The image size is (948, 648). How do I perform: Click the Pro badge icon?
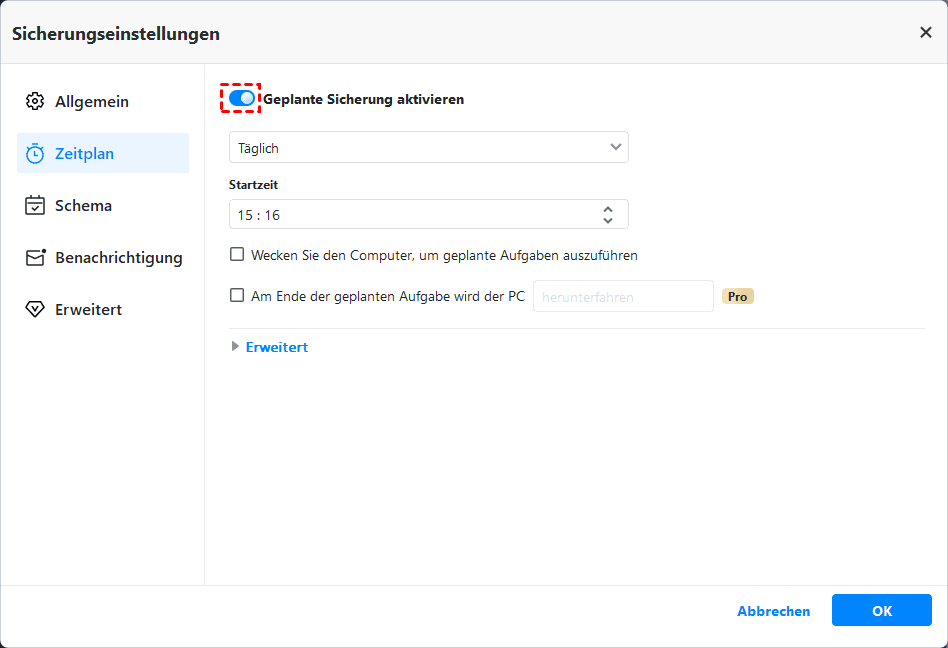tap(737, 296)
